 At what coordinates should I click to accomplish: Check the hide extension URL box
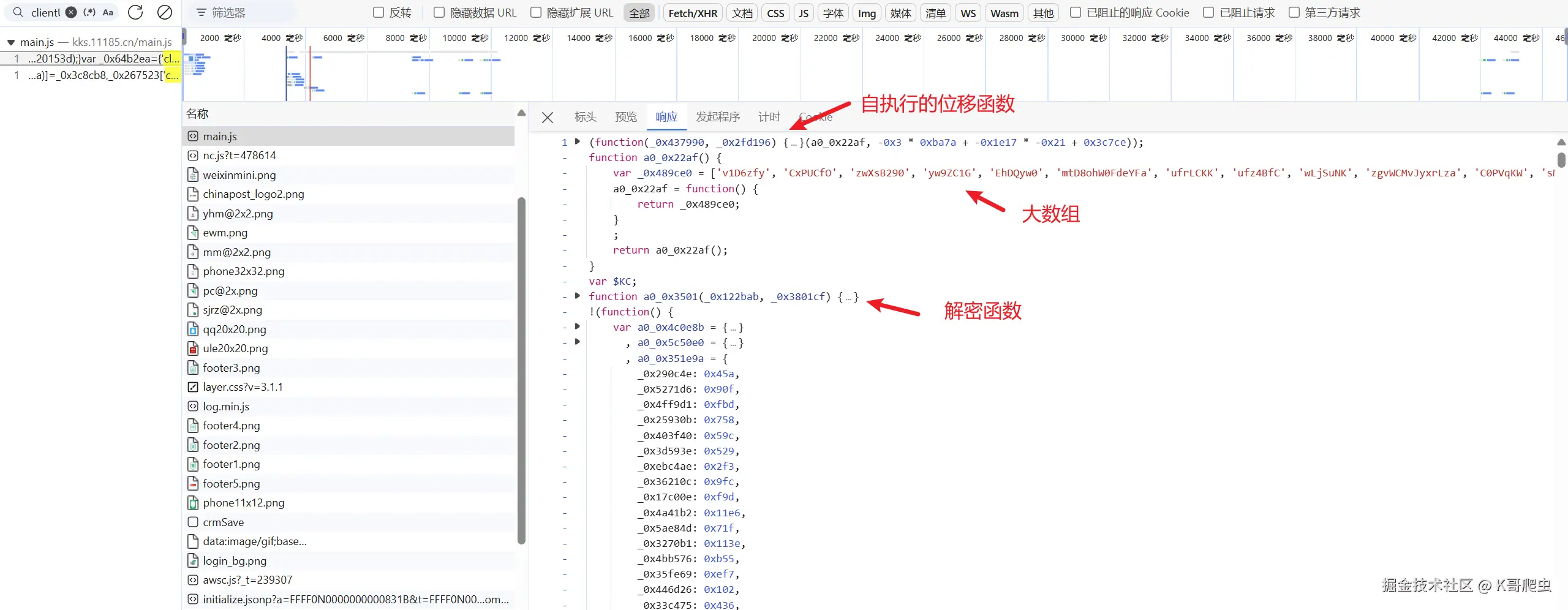point(536,12)
